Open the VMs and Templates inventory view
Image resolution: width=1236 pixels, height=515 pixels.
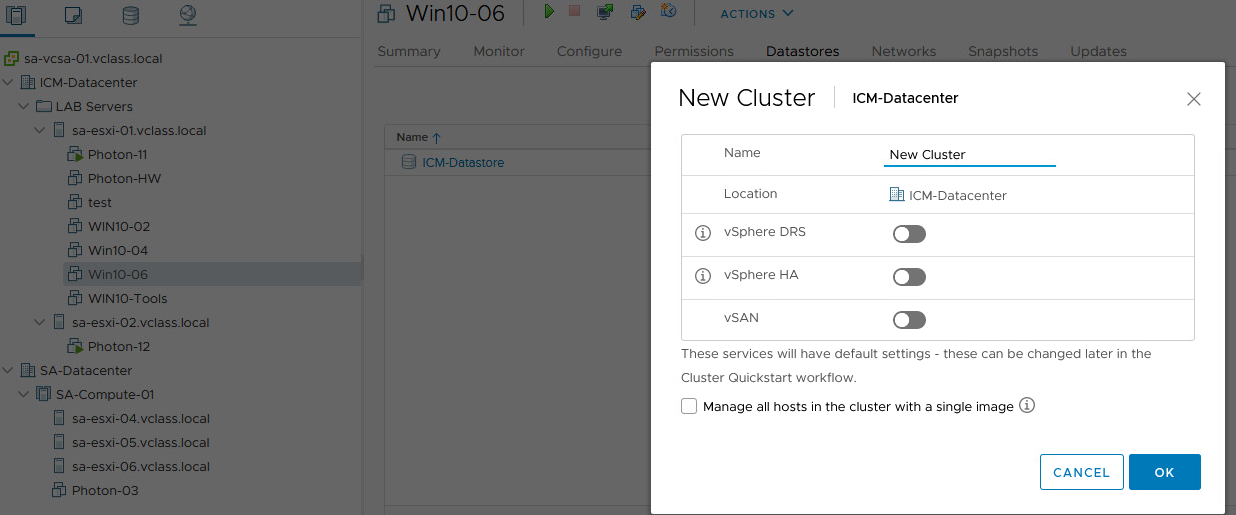point(73,15)
